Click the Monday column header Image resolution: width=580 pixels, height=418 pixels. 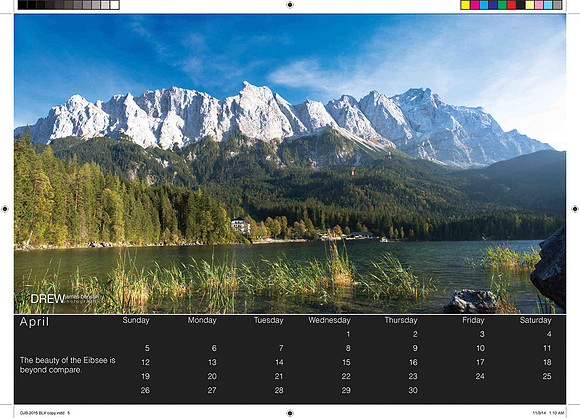coord(202,320)
